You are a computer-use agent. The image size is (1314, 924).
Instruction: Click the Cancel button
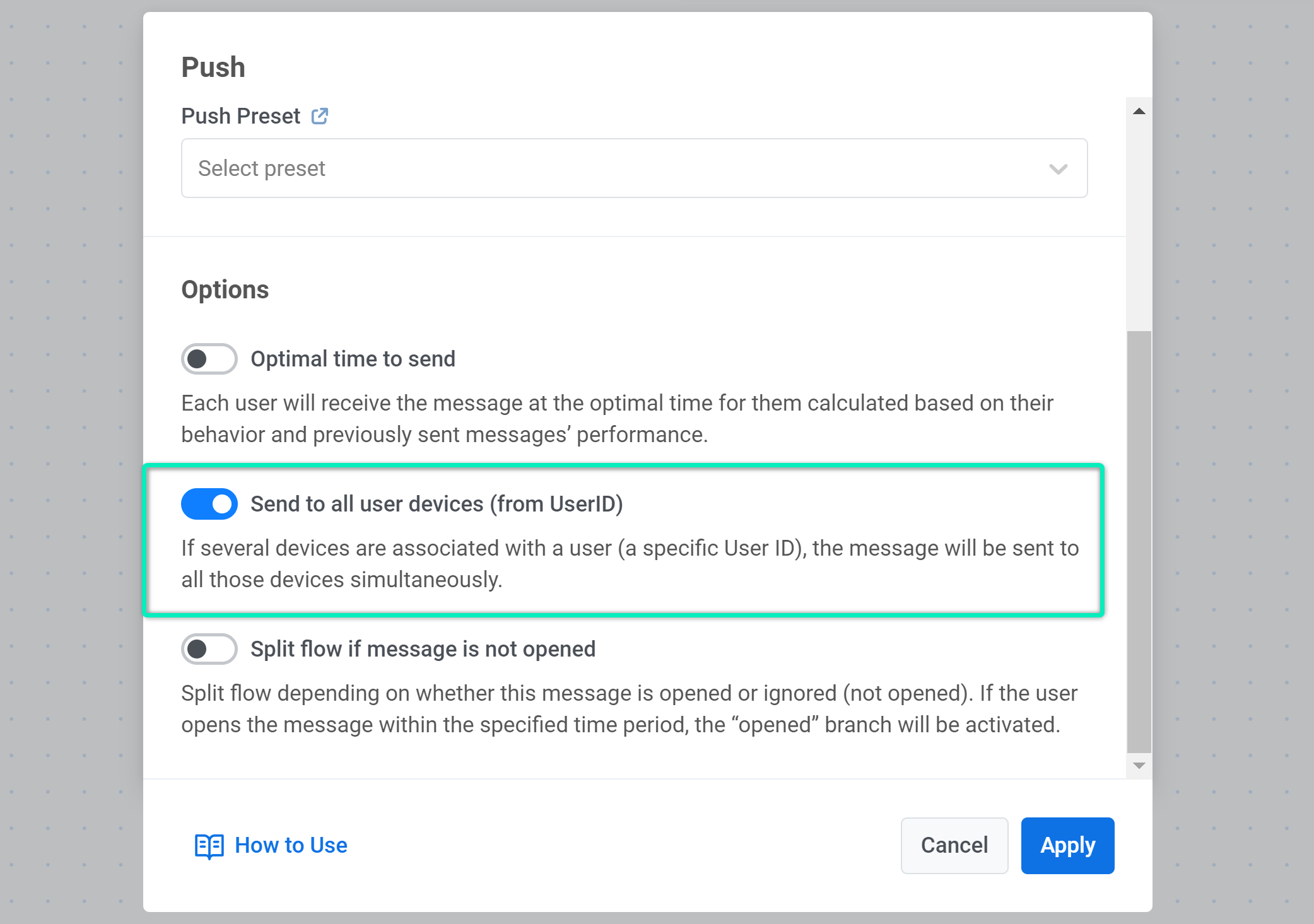tap(954, 845)
